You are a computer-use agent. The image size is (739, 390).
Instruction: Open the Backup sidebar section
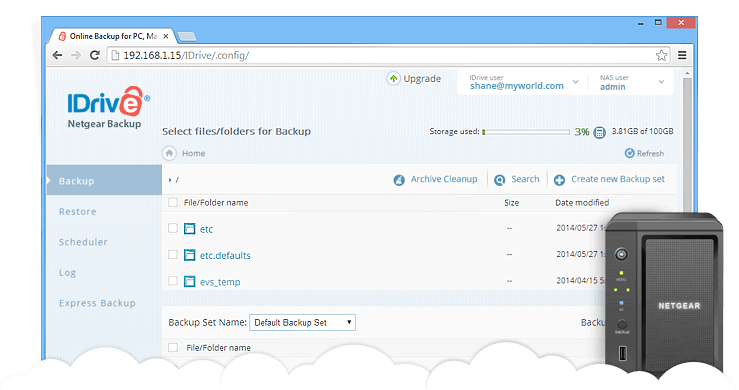[x=104, y=181]
